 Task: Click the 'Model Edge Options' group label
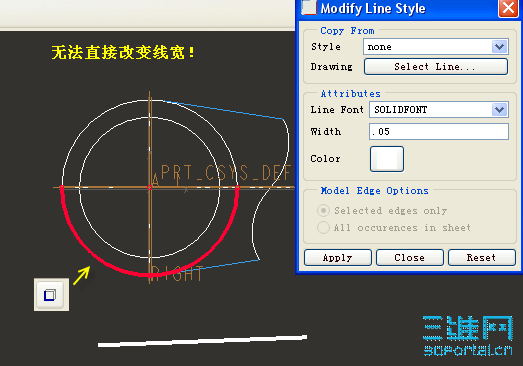coord(374,191)
